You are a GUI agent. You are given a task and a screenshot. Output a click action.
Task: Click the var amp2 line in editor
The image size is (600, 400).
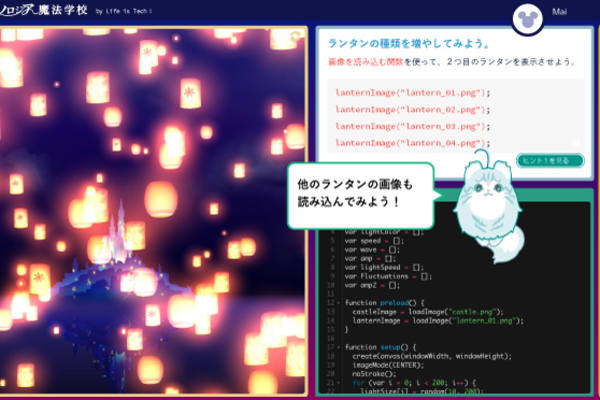(372, 286)
